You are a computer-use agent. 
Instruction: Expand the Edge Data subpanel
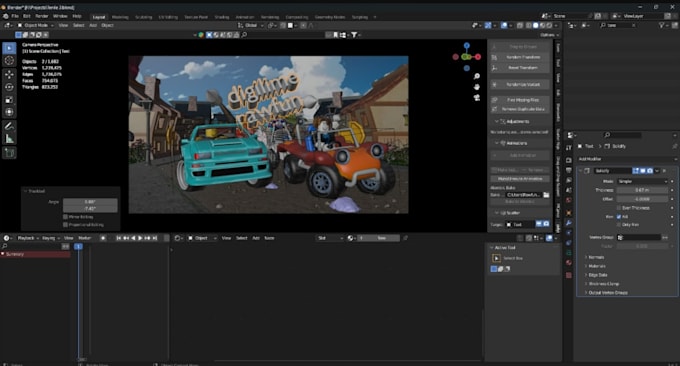[598, 275]
